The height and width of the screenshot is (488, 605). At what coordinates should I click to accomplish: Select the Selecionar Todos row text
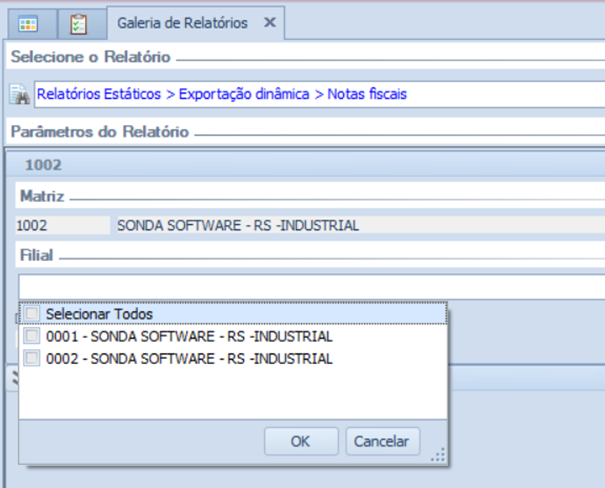click(x=99, y=314)
